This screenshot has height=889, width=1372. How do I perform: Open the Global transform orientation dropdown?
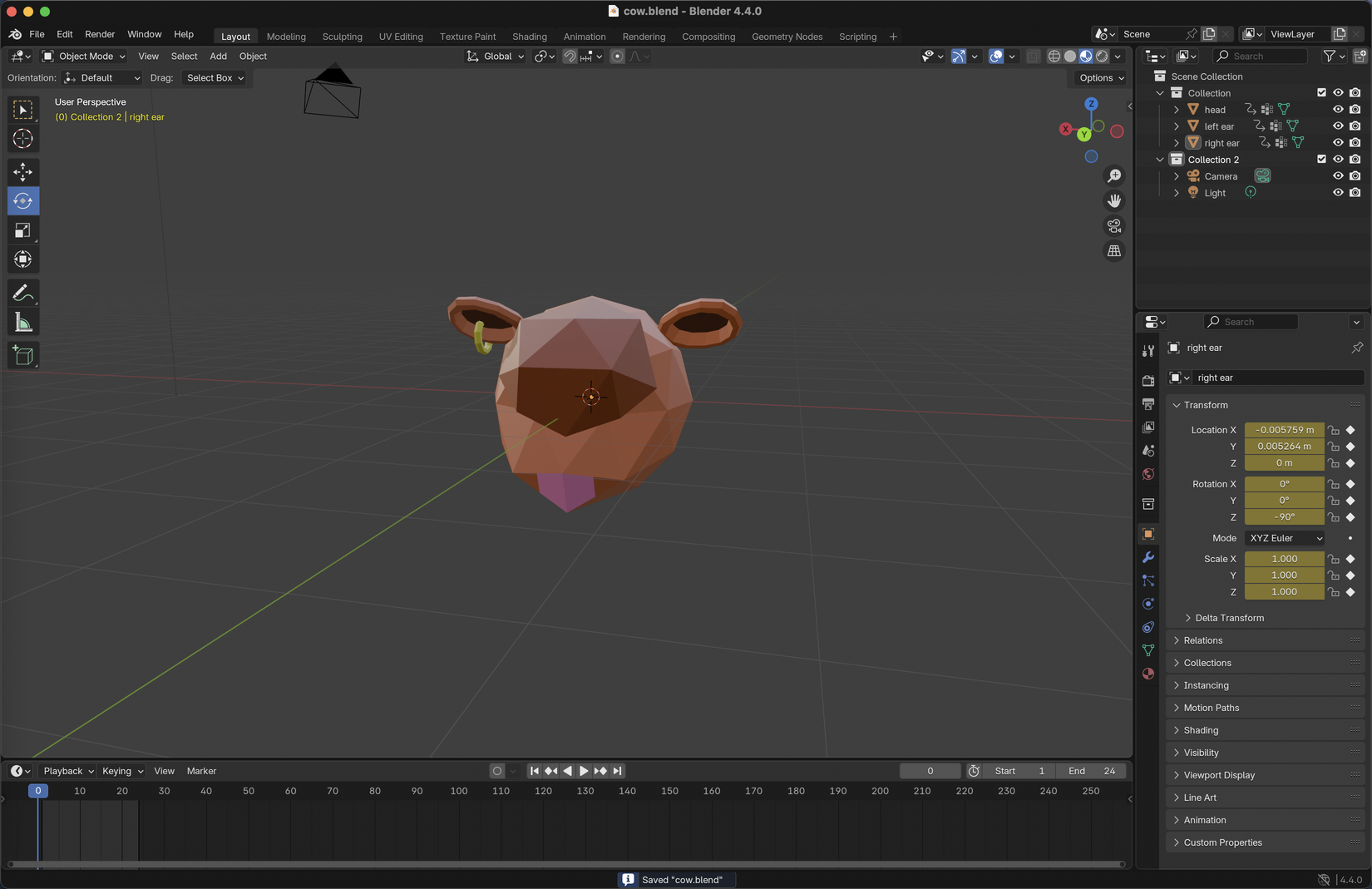495,57
